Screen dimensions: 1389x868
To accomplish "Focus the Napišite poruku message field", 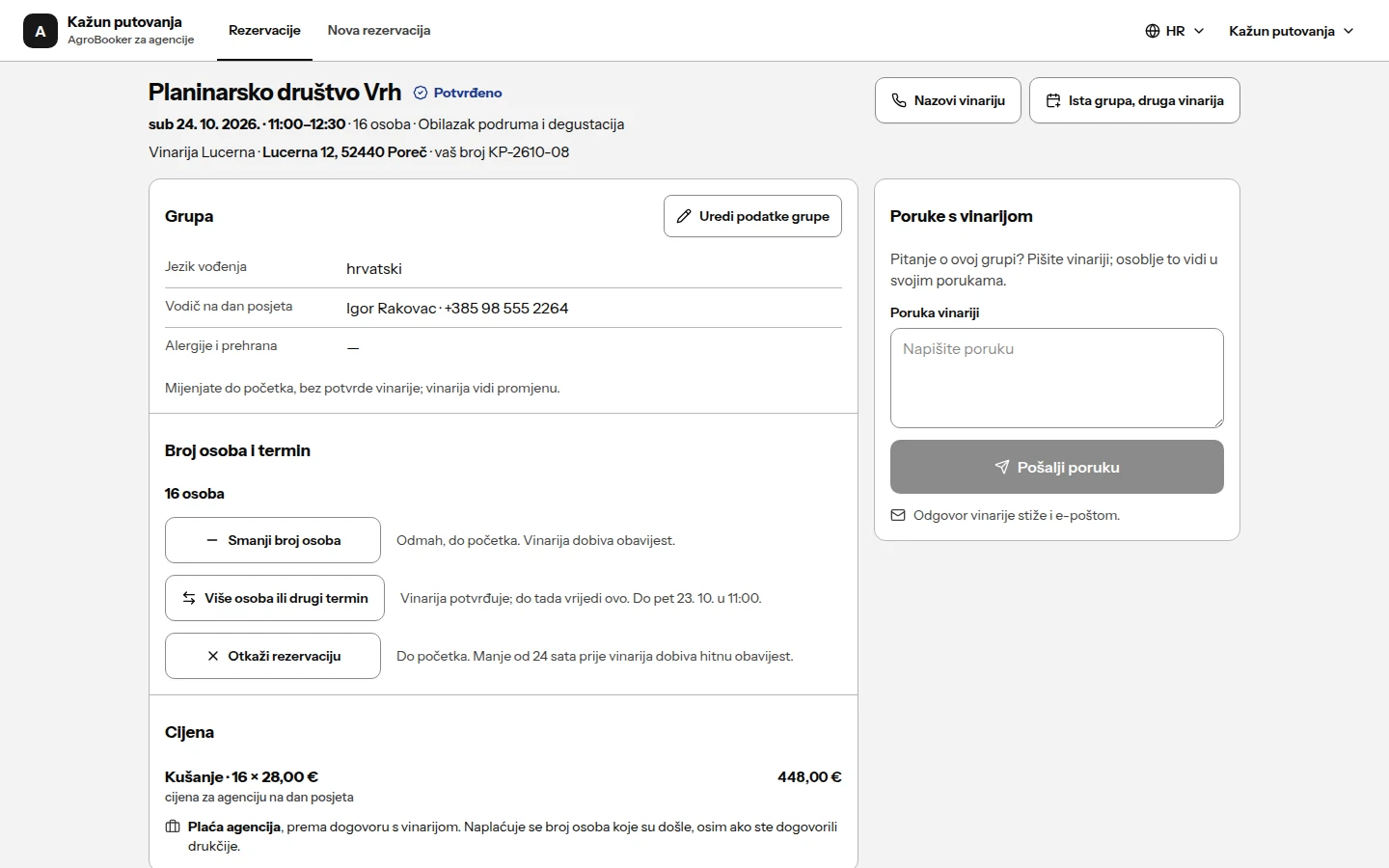I will (x=1057, y=378).
